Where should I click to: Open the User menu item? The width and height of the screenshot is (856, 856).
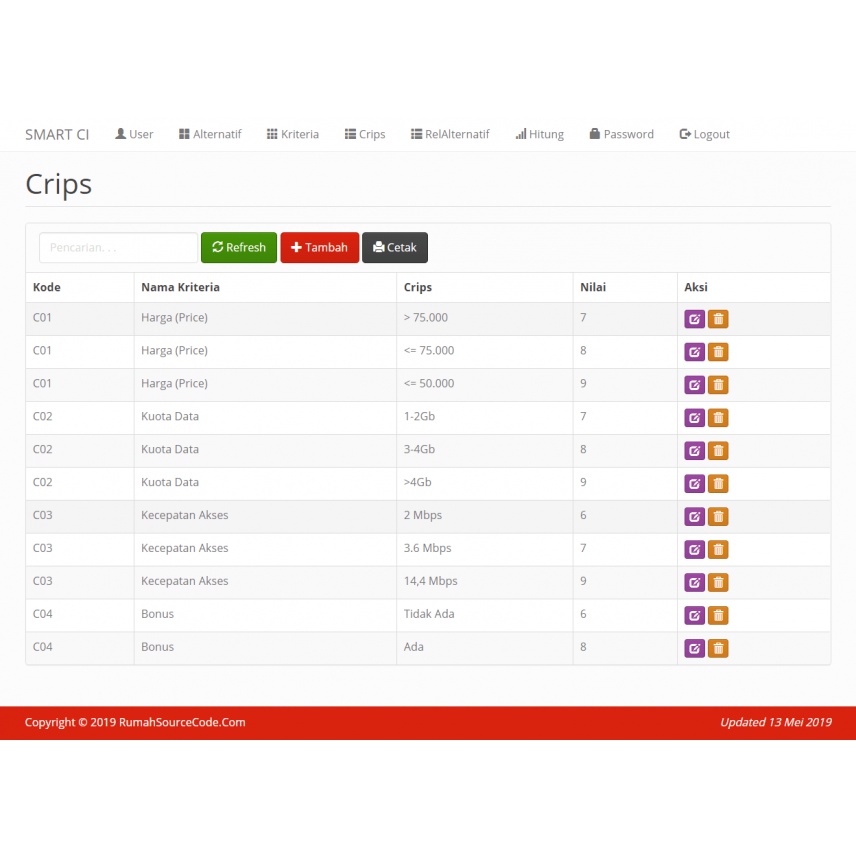134,134
